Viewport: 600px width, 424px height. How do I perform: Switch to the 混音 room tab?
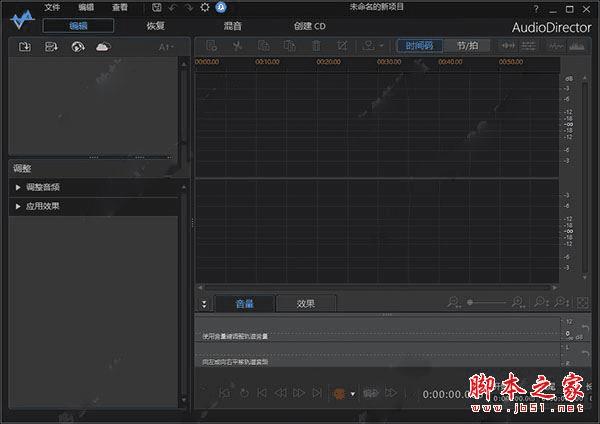[233, 26]
